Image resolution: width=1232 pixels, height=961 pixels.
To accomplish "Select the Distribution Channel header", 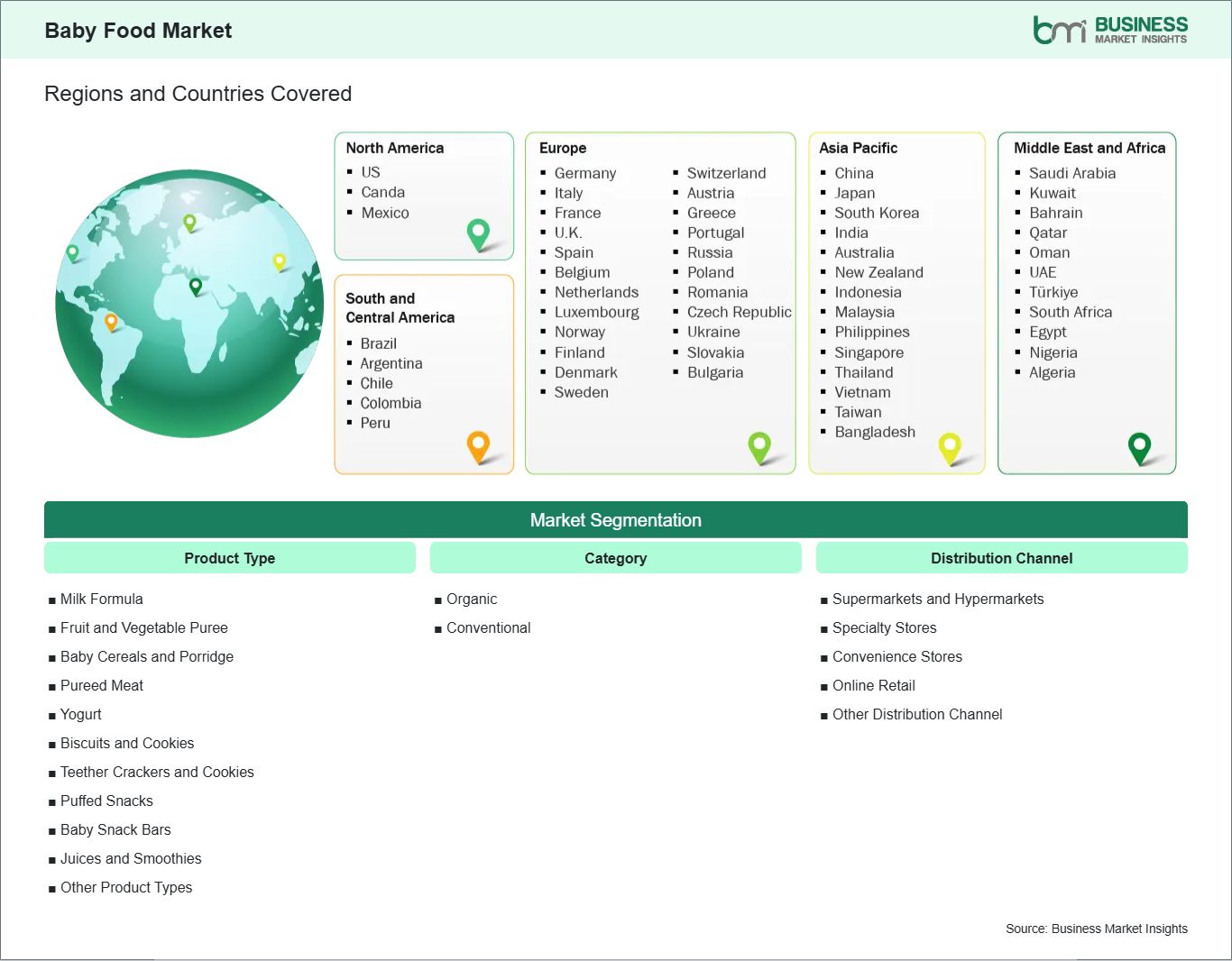I will point(1001,558).
